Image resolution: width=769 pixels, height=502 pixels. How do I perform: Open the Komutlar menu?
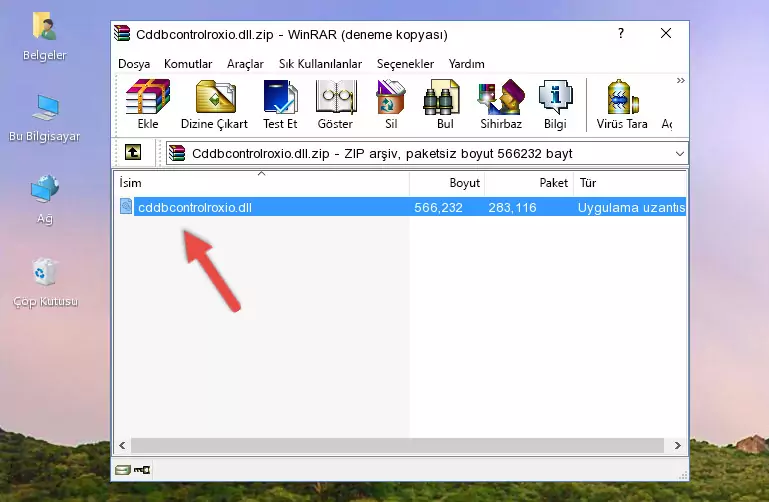pos(188,64)
